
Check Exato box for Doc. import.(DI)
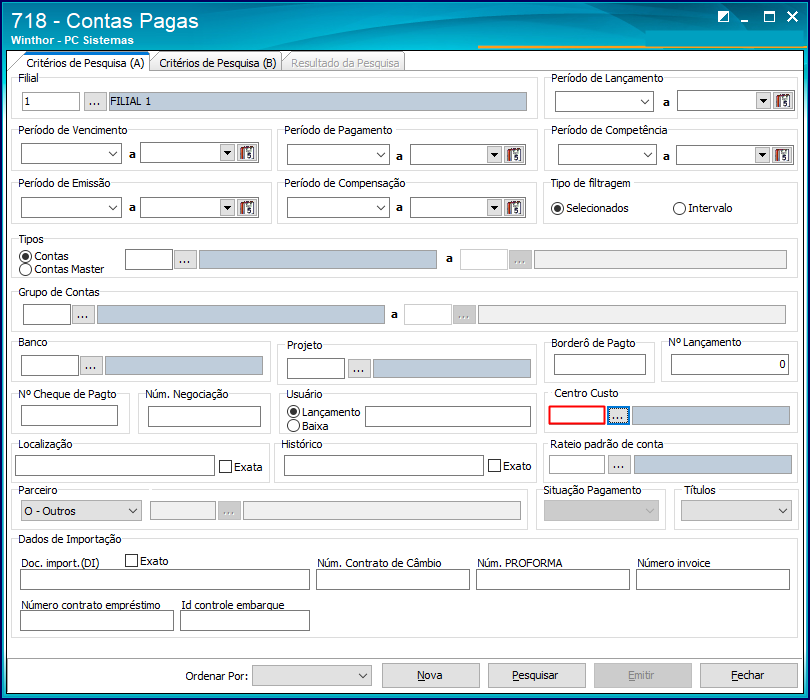tap(132, 561)
